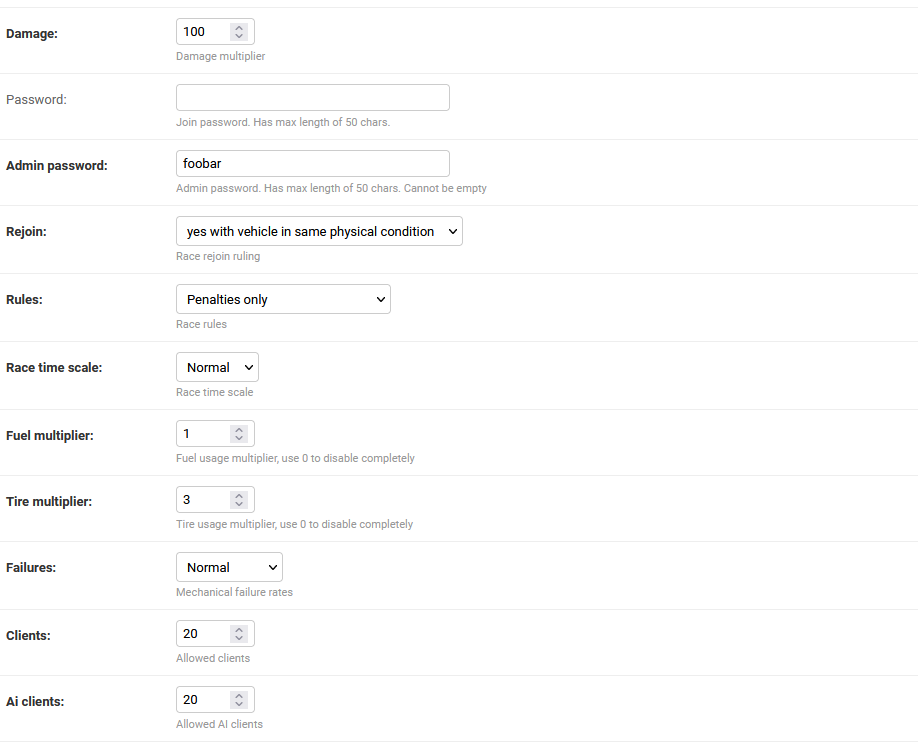The height and width of the screenshot is (748, 918).
Task: Increase Tire multiplier using up arrow
Action: pos(238,496)
